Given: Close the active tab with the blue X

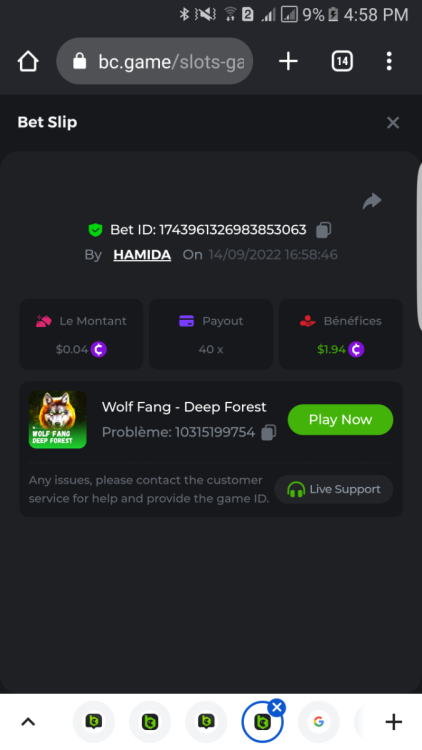Looking at the screenshot, I should 277,707.
